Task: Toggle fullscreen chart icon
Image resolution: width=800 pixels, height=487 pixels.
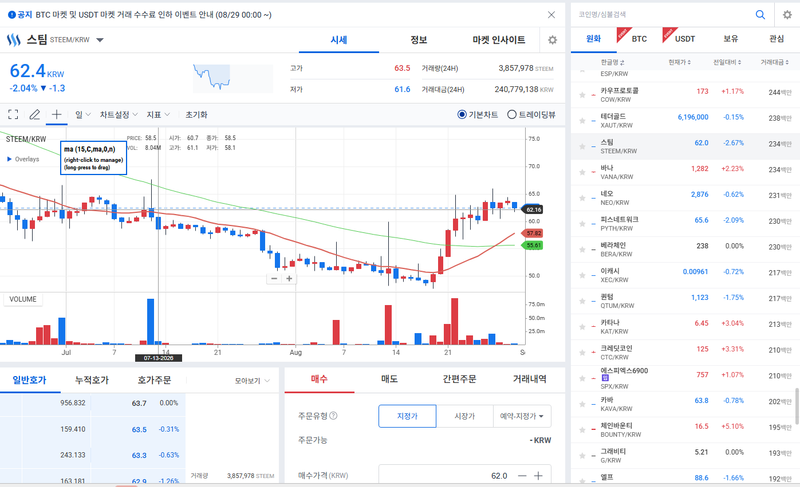Action: click(13, 114)
